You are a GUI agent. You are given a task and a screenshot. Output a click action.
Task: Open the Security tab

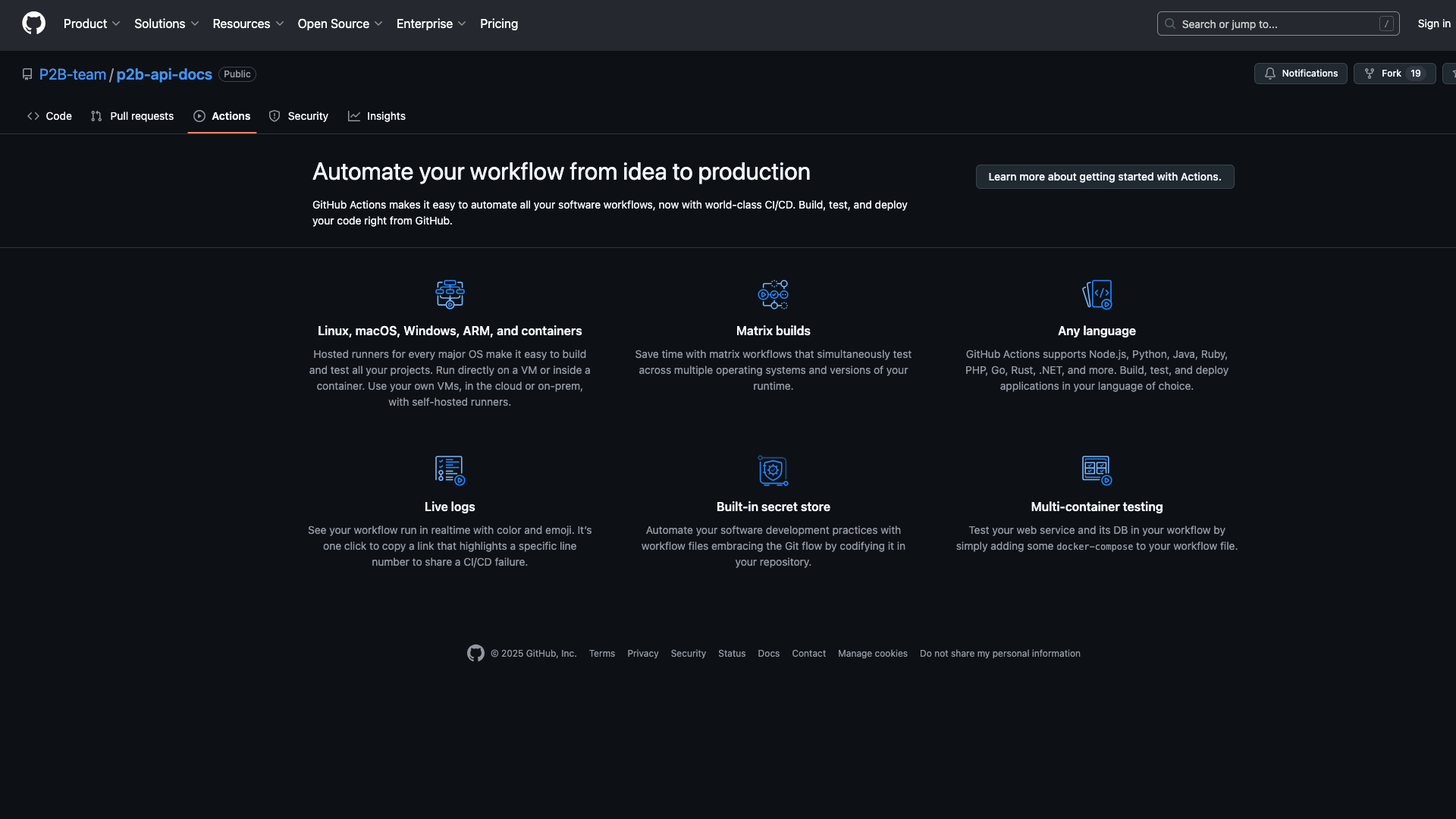click(x=299, y=116)
